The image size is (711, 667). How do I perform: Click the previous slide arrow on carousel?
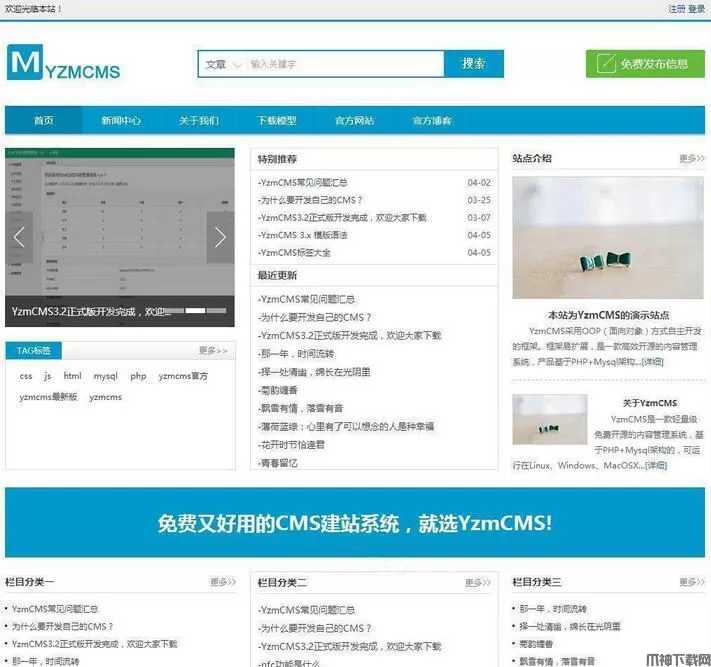tap(18, 237)
